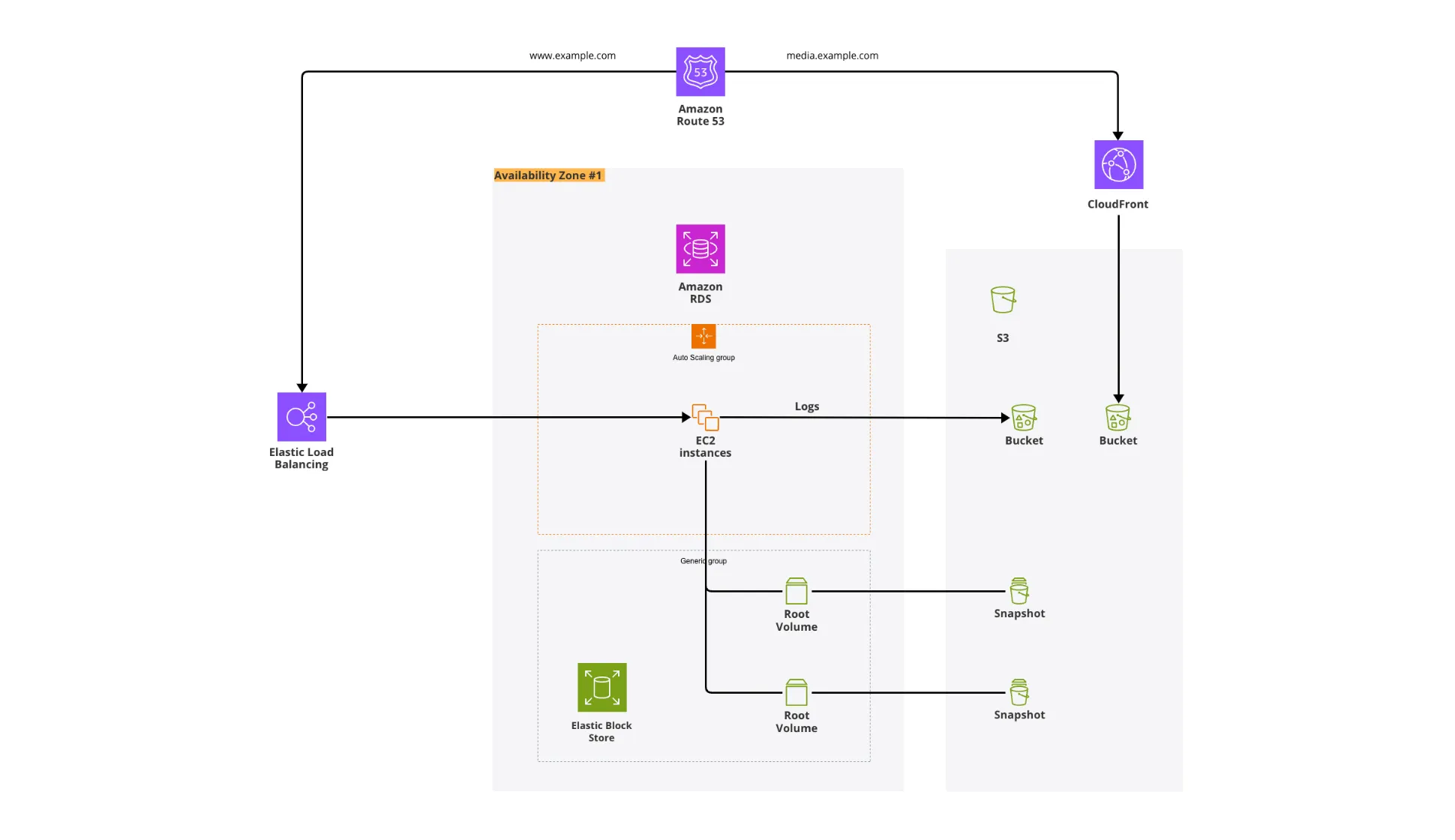Screen dimensions: 1455x840
Task: Select the Elastic Load Balancing icon
Action: (301, 417)
